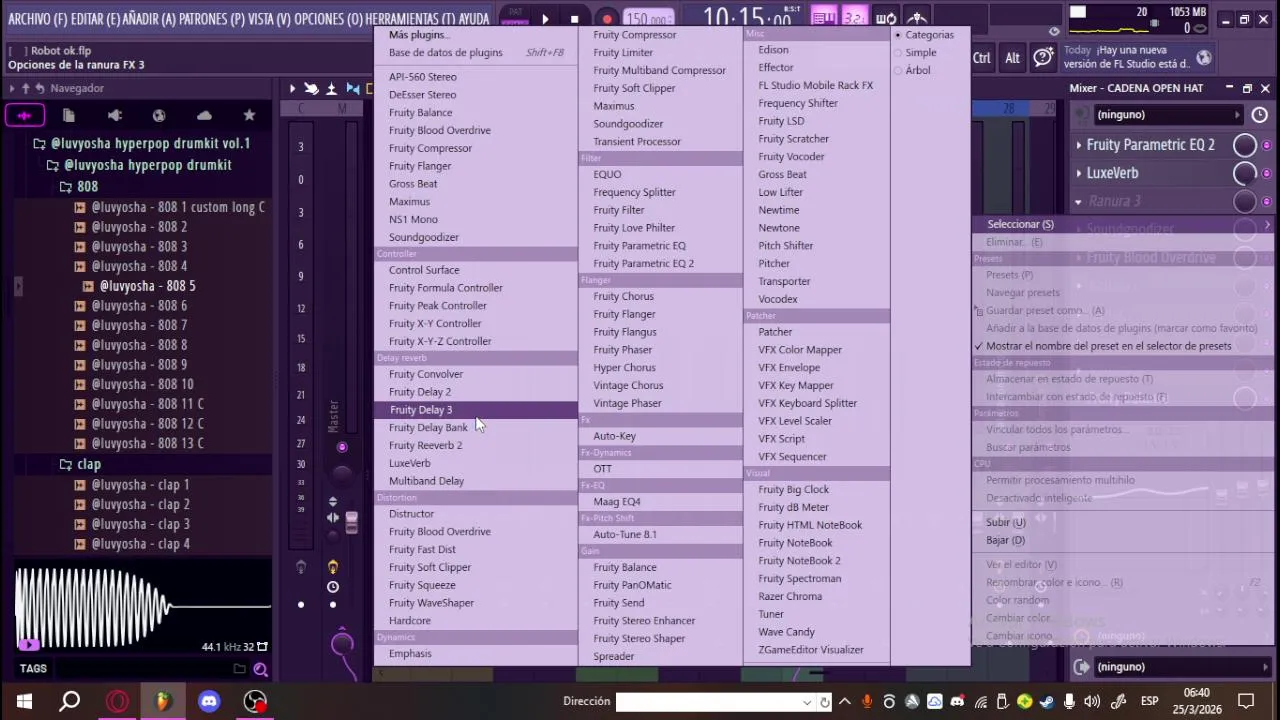This screenshot has width=1280, height=720.
Task: Select the Categorías view radio option
Action: coord(923,35)
